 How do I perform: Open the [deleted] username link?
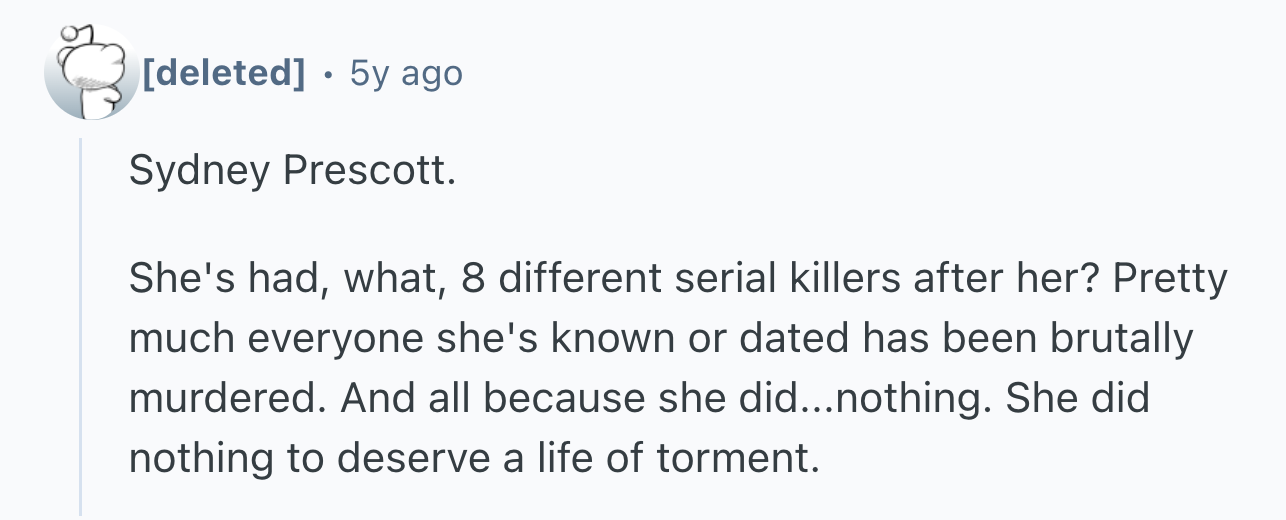tap(224, 73)
